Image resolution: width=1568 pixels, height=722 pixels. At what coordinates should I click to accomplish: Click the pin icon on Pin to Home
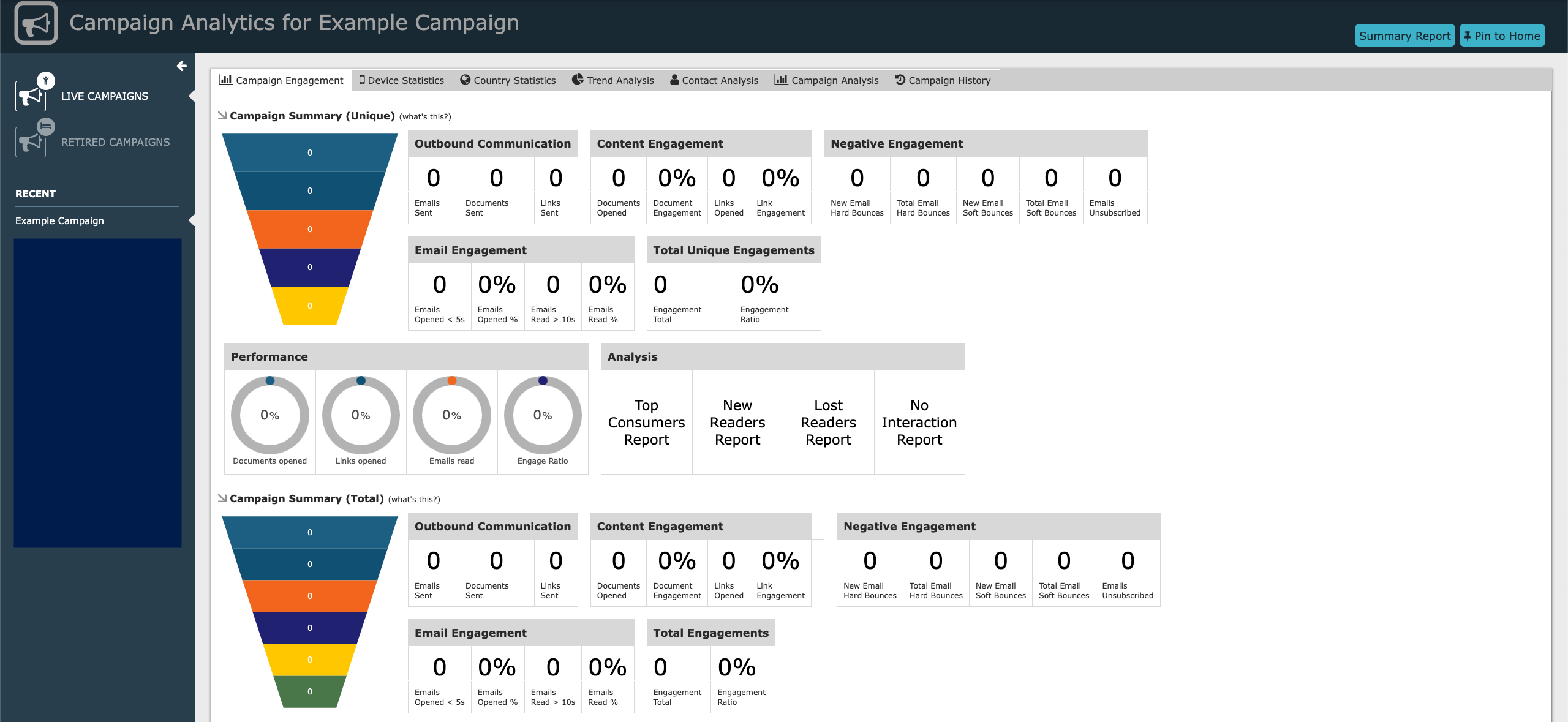pyautogui.click(x=1468, y=36)
